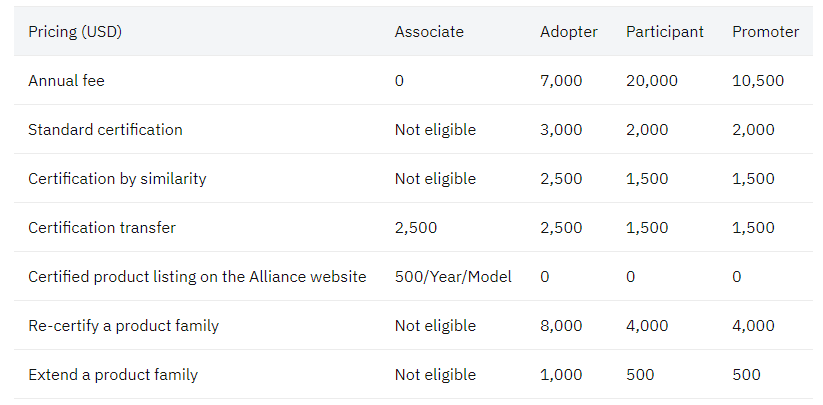Select Certified product listing on Alliance website
Screen dimensions: 823x405
tap(197, 276)
